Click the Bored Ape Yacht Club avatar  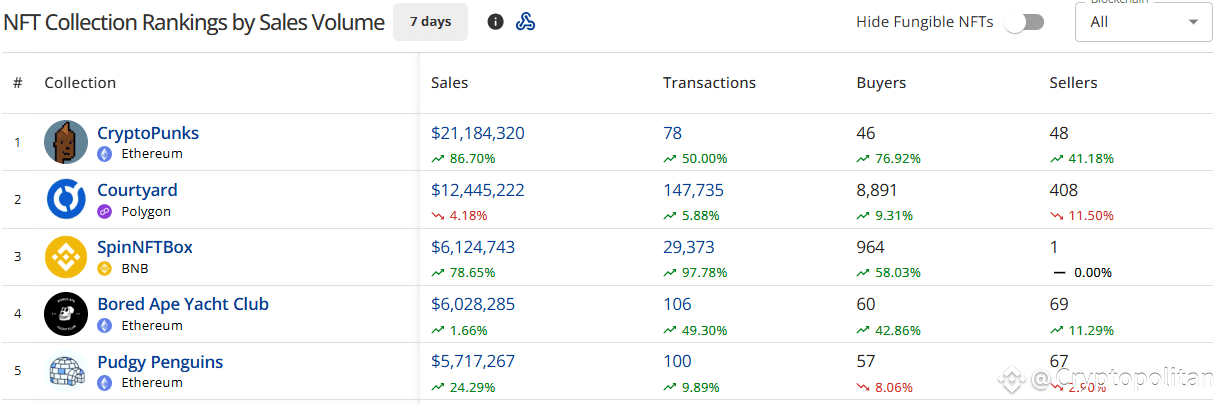[x=66, y=314]
